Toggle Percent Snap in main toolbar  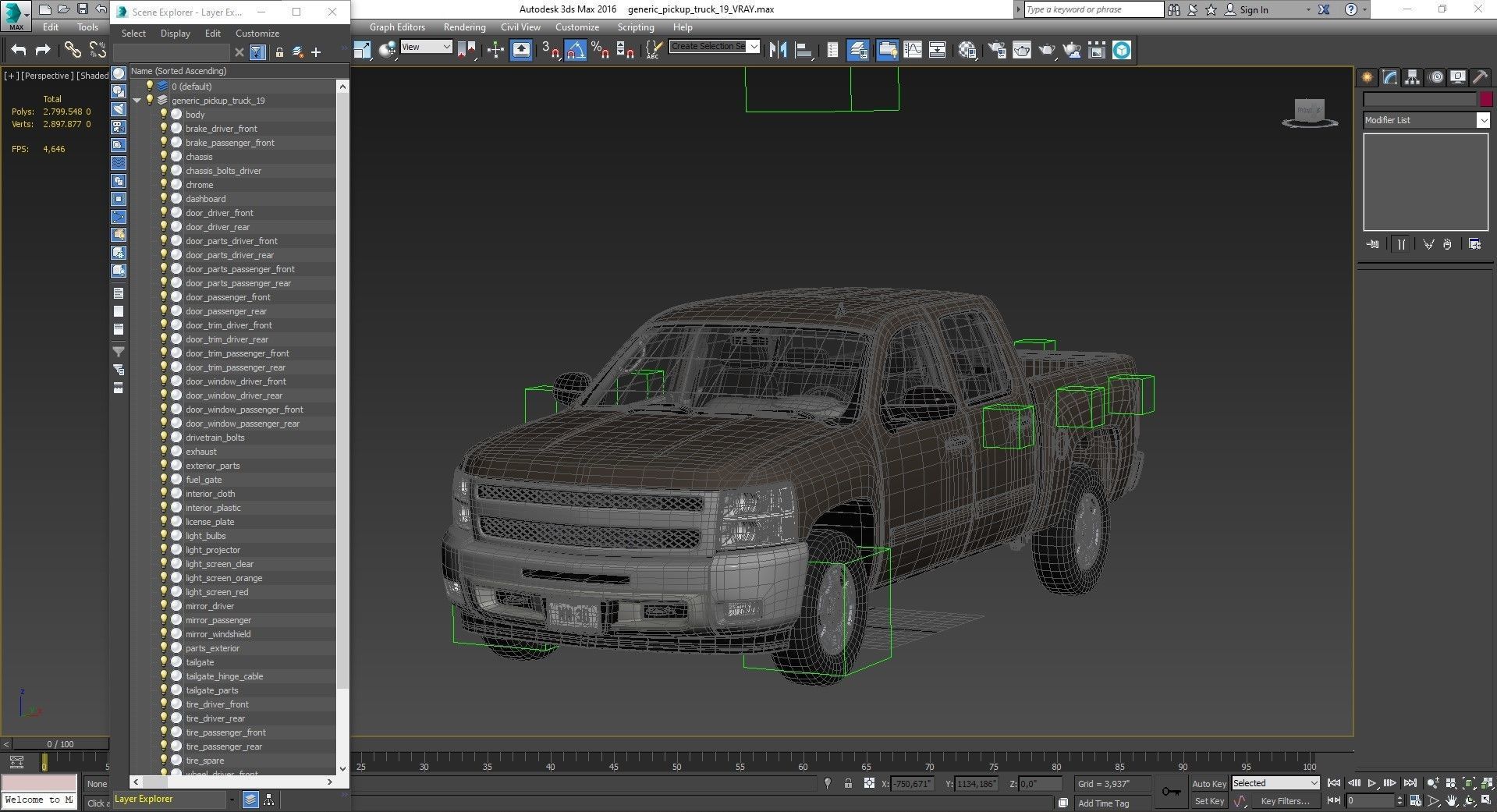(600, 50)
